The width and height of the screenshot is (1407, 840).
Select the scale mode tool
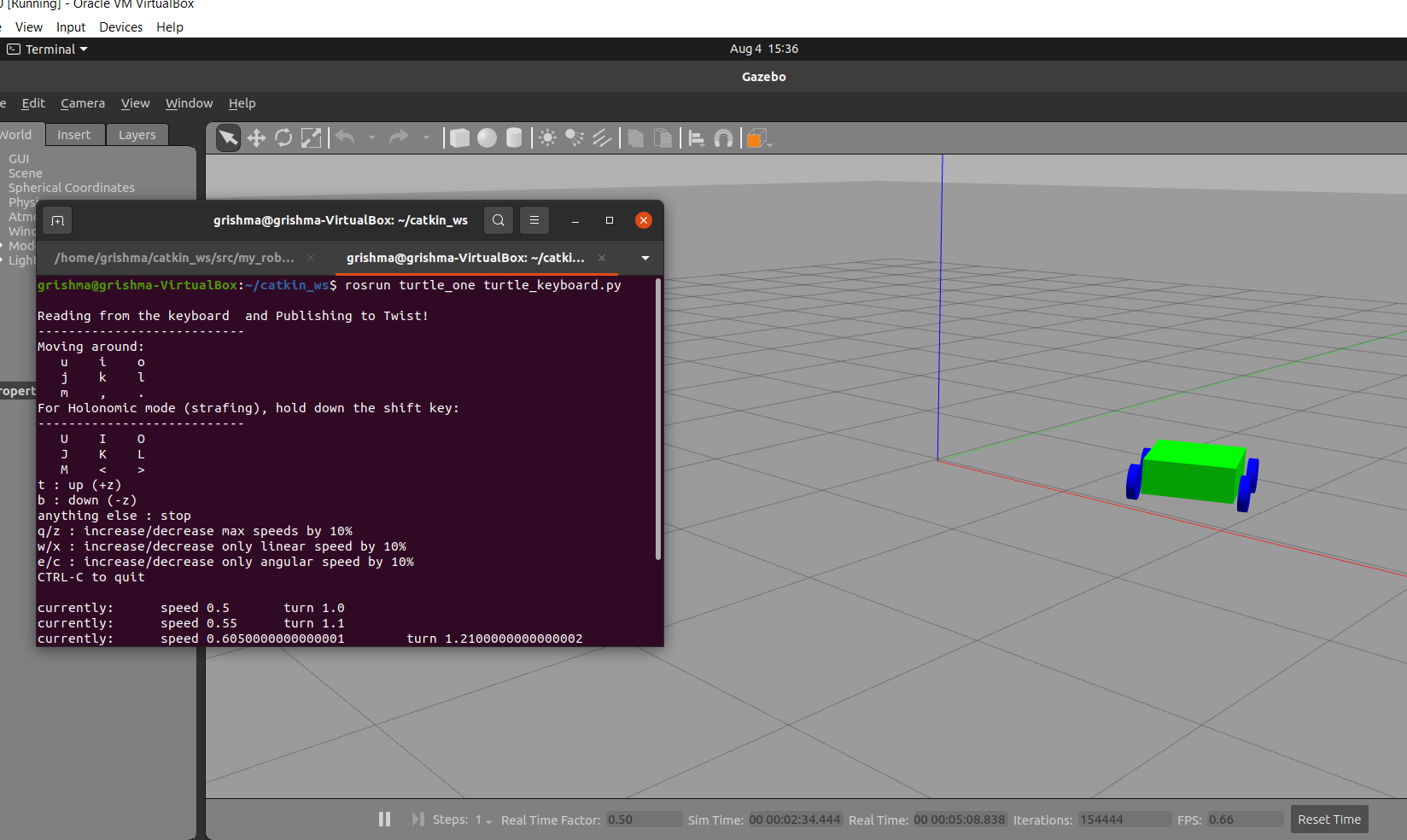pos(312,137)
